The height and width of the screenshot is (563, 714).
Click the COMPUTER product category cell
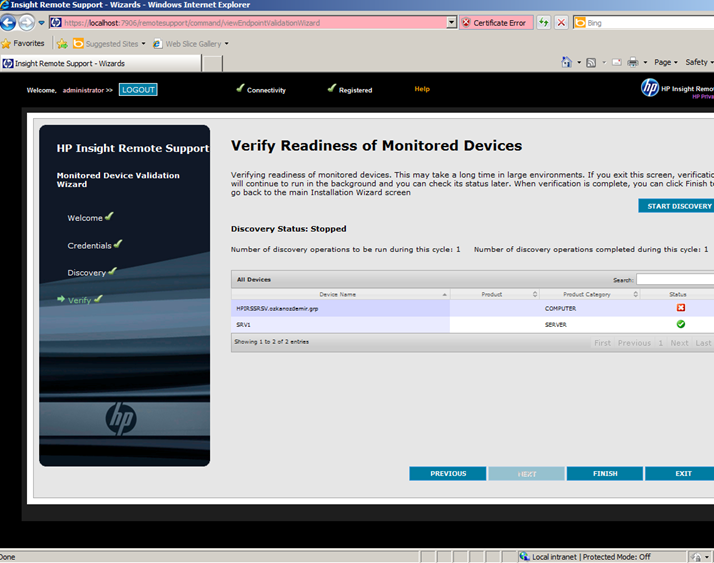coord(560,308)
